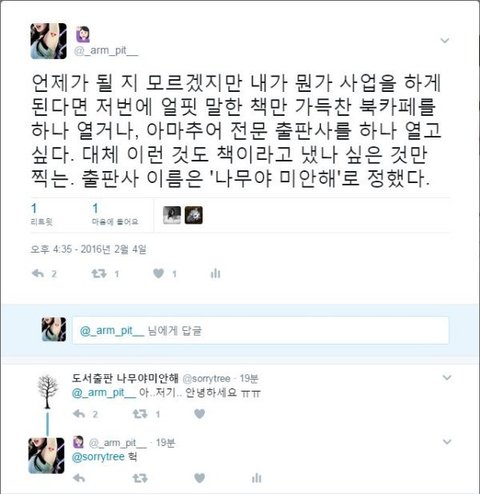The width and height of the screenshot is (480, 494).
Task: Click the reply arrow on the main tweet
Action: point(38,274)
